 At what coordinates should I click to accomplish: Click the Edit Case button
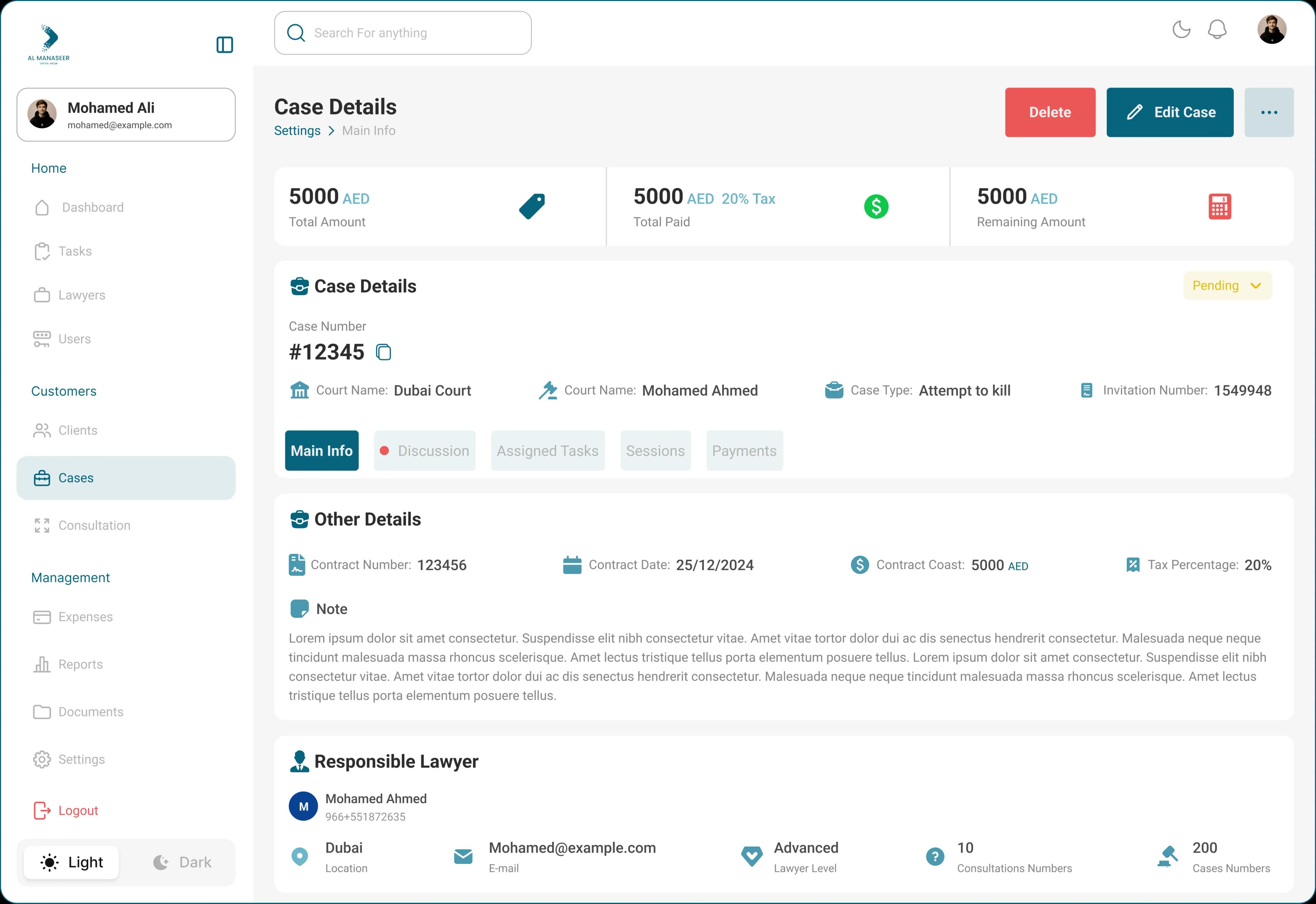click(1170, 112)
